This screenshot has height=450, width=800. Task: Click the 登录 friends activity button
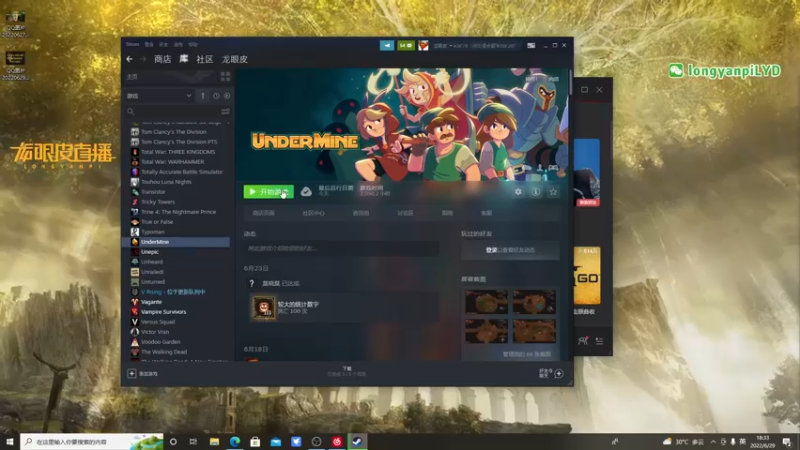click(x=510, y=250)
